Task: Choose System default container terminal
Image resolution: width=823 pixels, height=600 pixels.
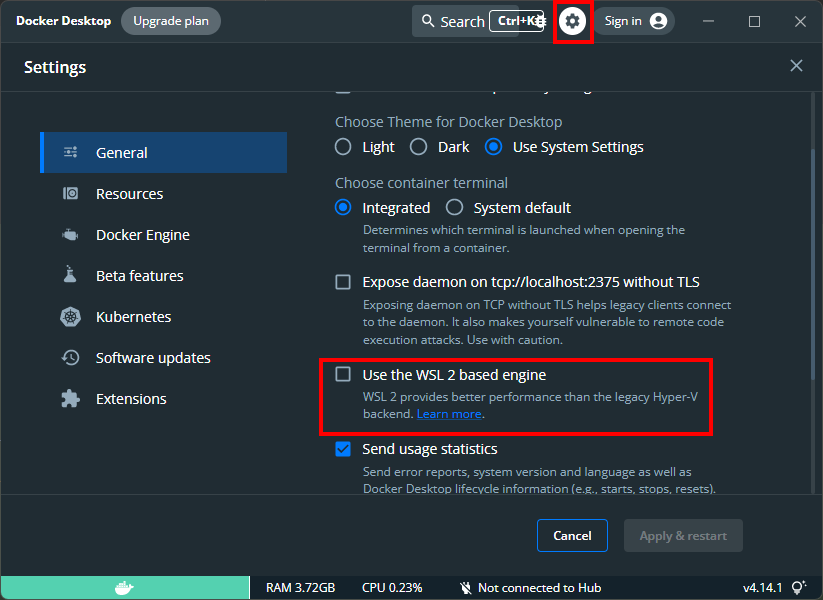Action: tap(455, 208)
